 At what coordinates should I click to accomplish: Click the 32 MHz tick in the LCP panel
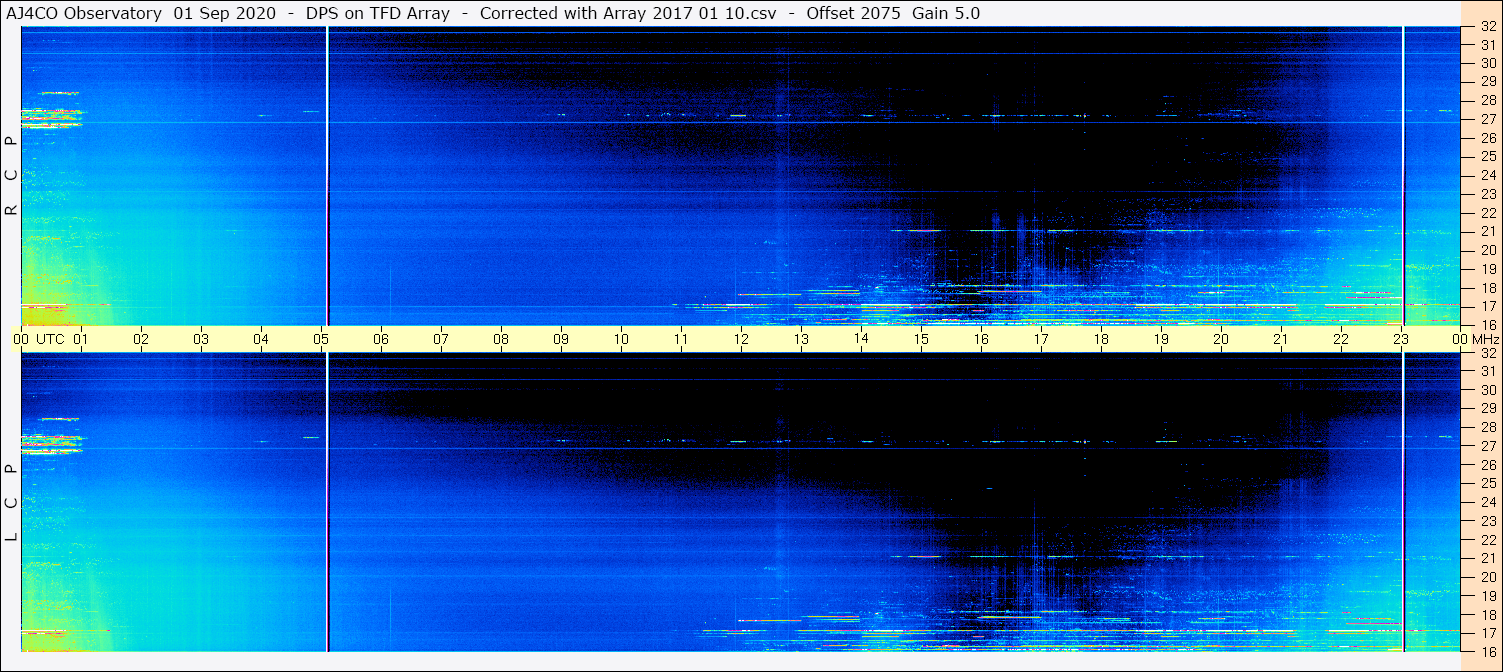click(1487, 353)
